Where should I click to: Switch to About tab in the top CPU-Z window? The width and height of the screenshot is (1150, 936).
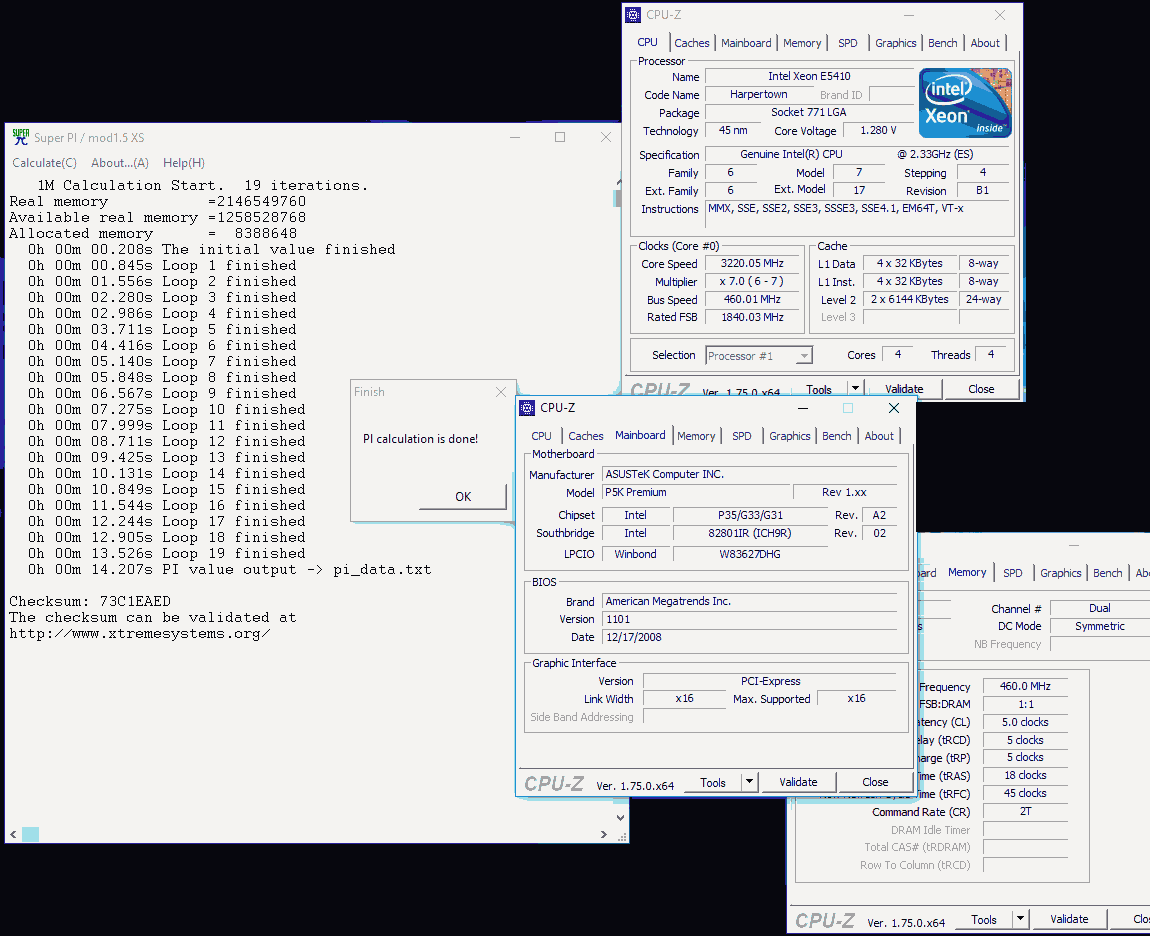click(985, 43)
